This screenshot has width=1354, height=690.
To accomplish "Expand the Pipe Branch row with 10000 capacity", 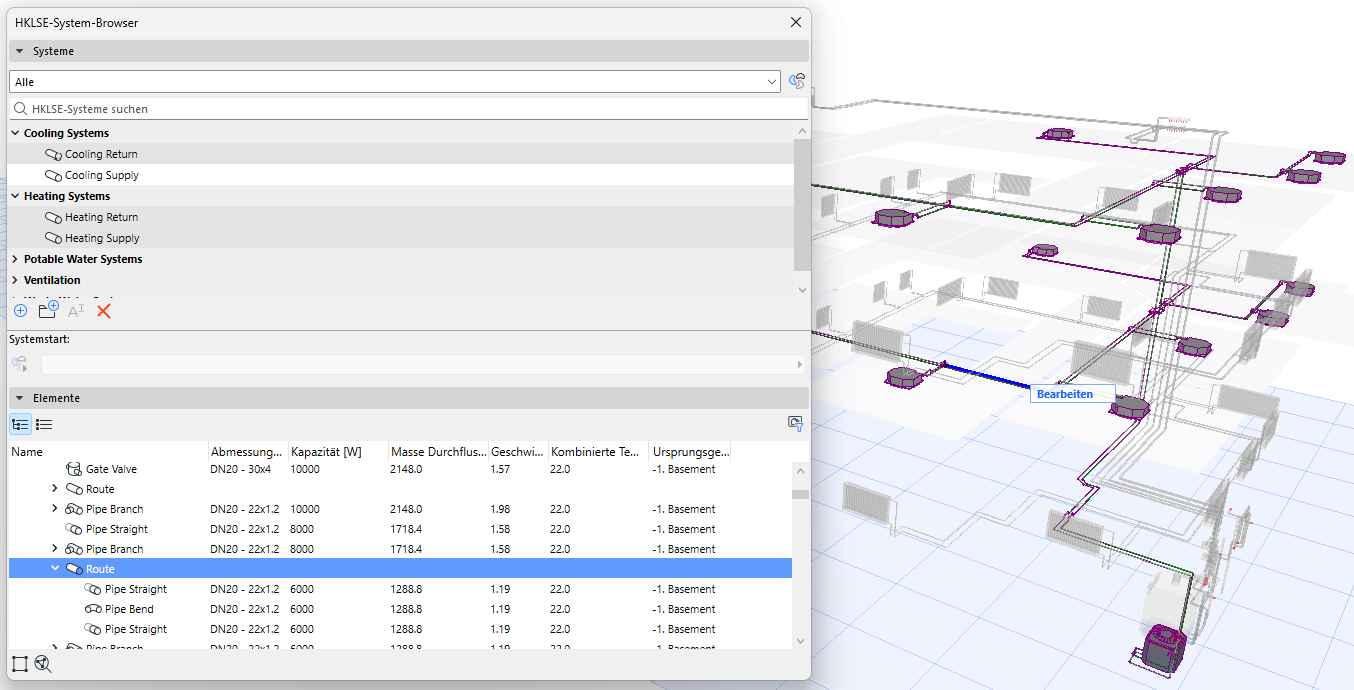I will pos(55,509).
